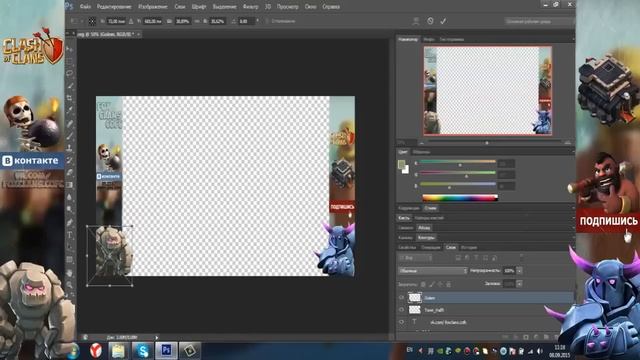
Task: Click the reference point location grid
Action: [x=92, y=21]
